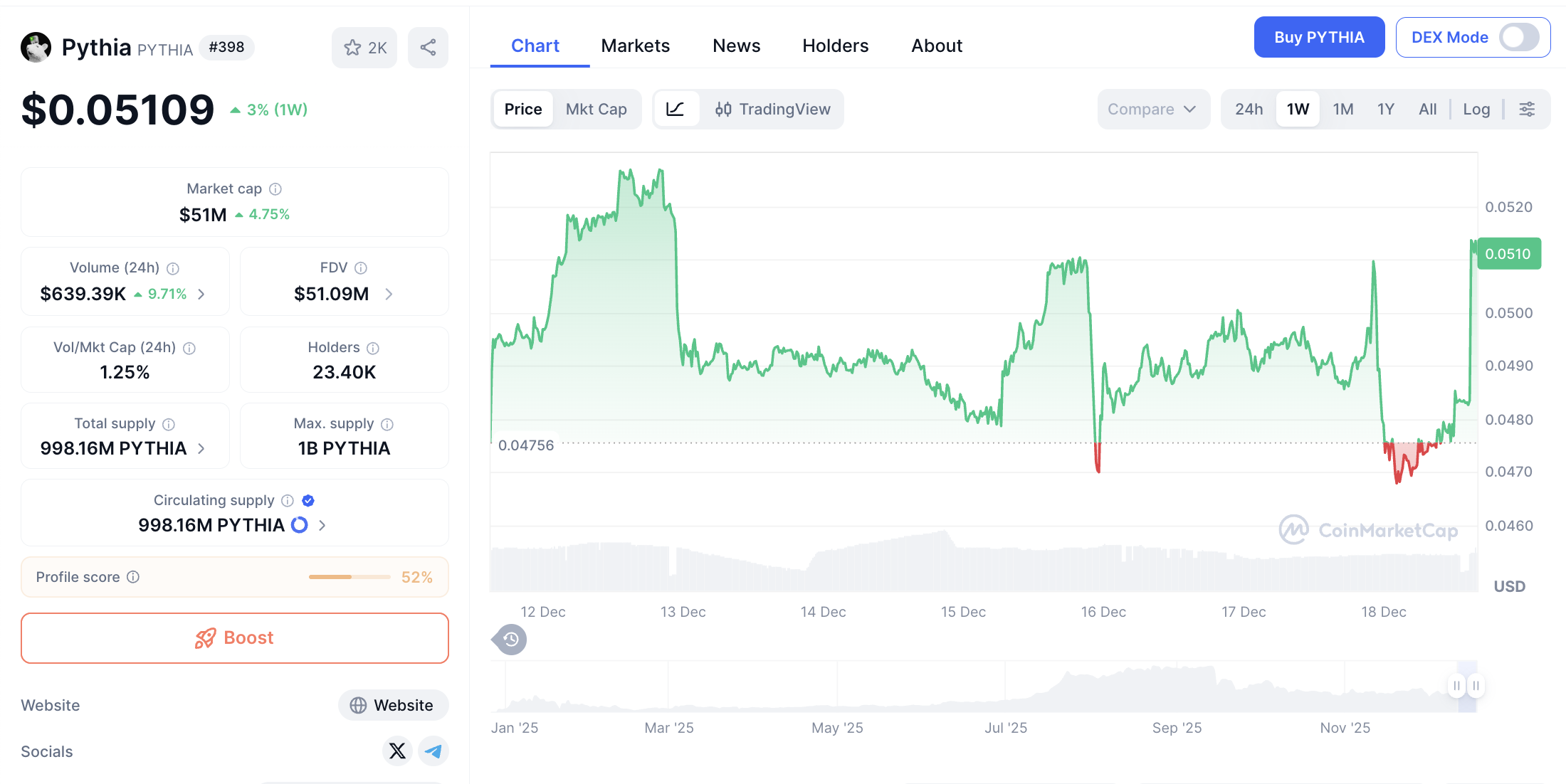Switch chart to Mkt Cap view
Viewport: 1566px width, 784px height.
[x=596, y=109]
